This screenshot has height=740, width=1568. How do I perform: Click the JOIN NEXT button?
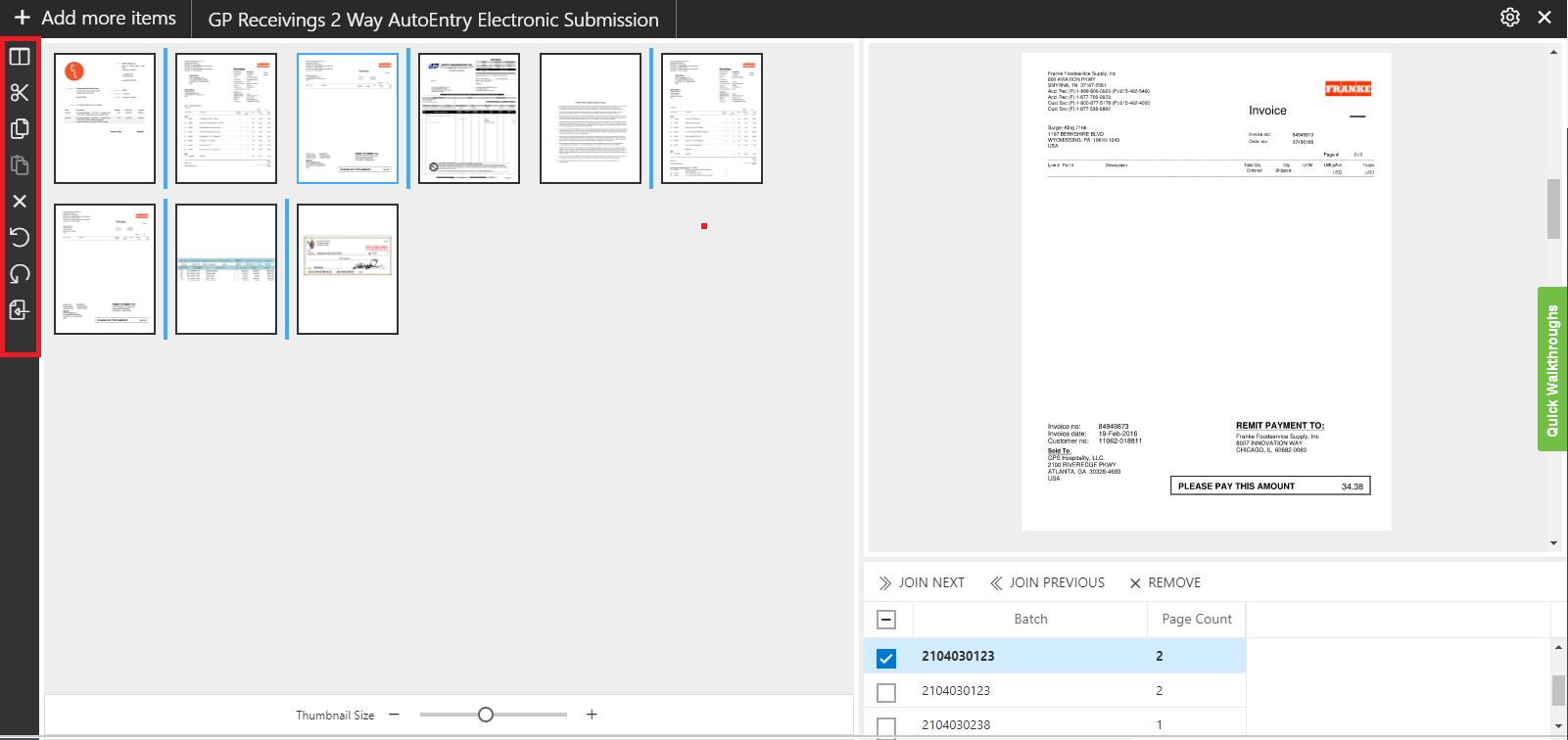(921, 582)
